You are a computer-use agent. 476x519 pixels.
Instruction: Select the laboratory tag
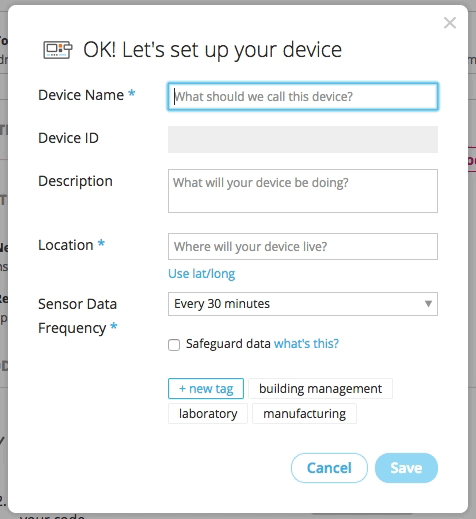pos(208,413)
